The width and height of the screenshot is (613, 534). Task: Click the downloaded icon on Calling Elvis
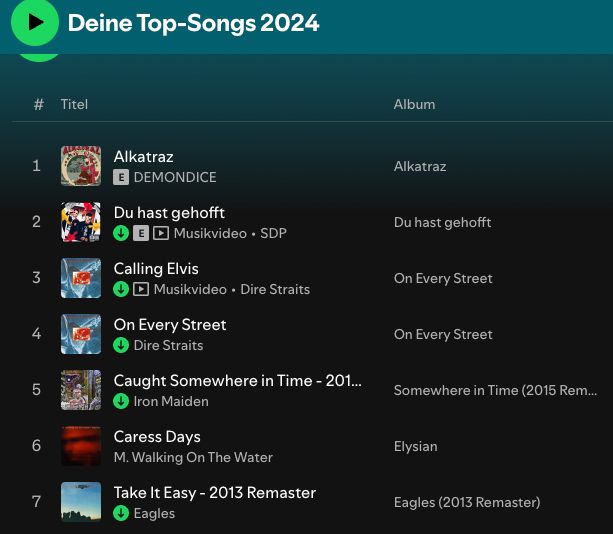pos(121,289)
